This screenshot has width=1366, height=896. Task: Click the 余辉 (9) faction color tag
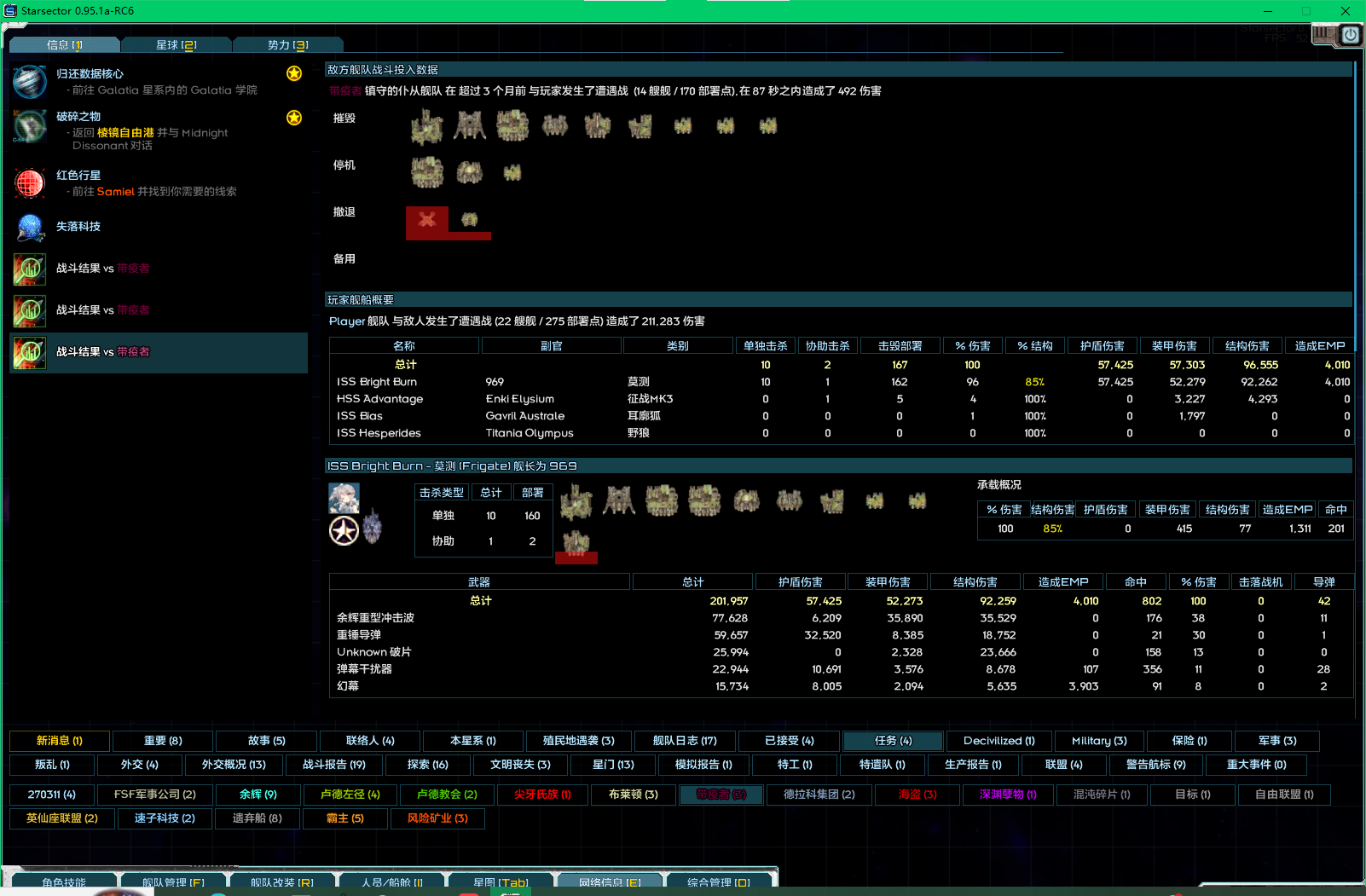258,795
